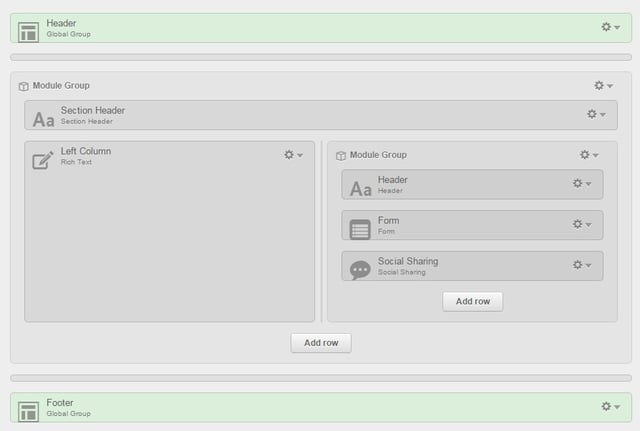Select the Section Header title text
The width and height of the screenshot is (640, 431).
(x=93, y=111)
